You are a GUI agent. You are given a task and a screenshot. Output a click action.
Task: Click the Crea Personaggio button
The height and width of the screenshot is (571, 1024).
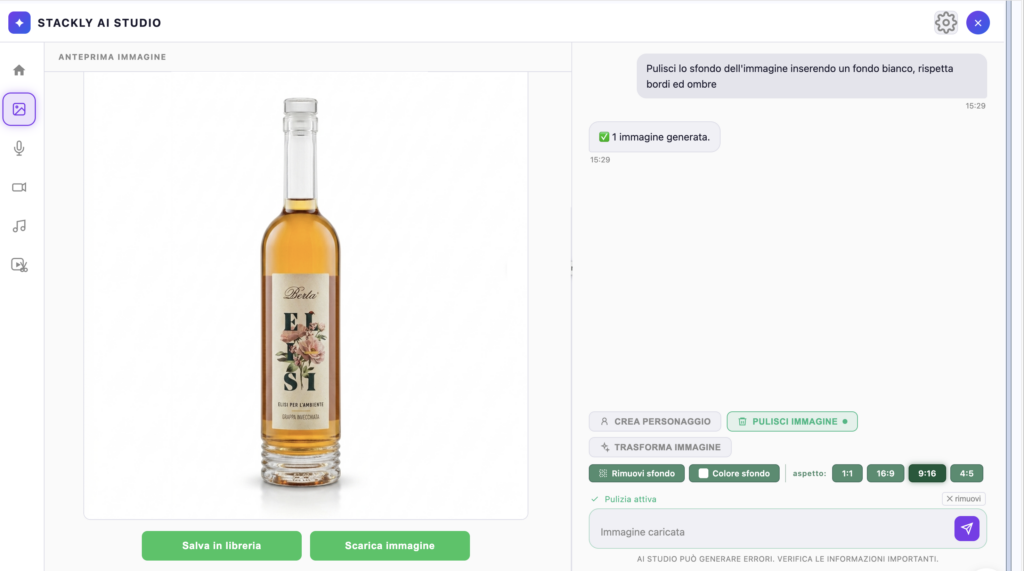pos(655,421)
